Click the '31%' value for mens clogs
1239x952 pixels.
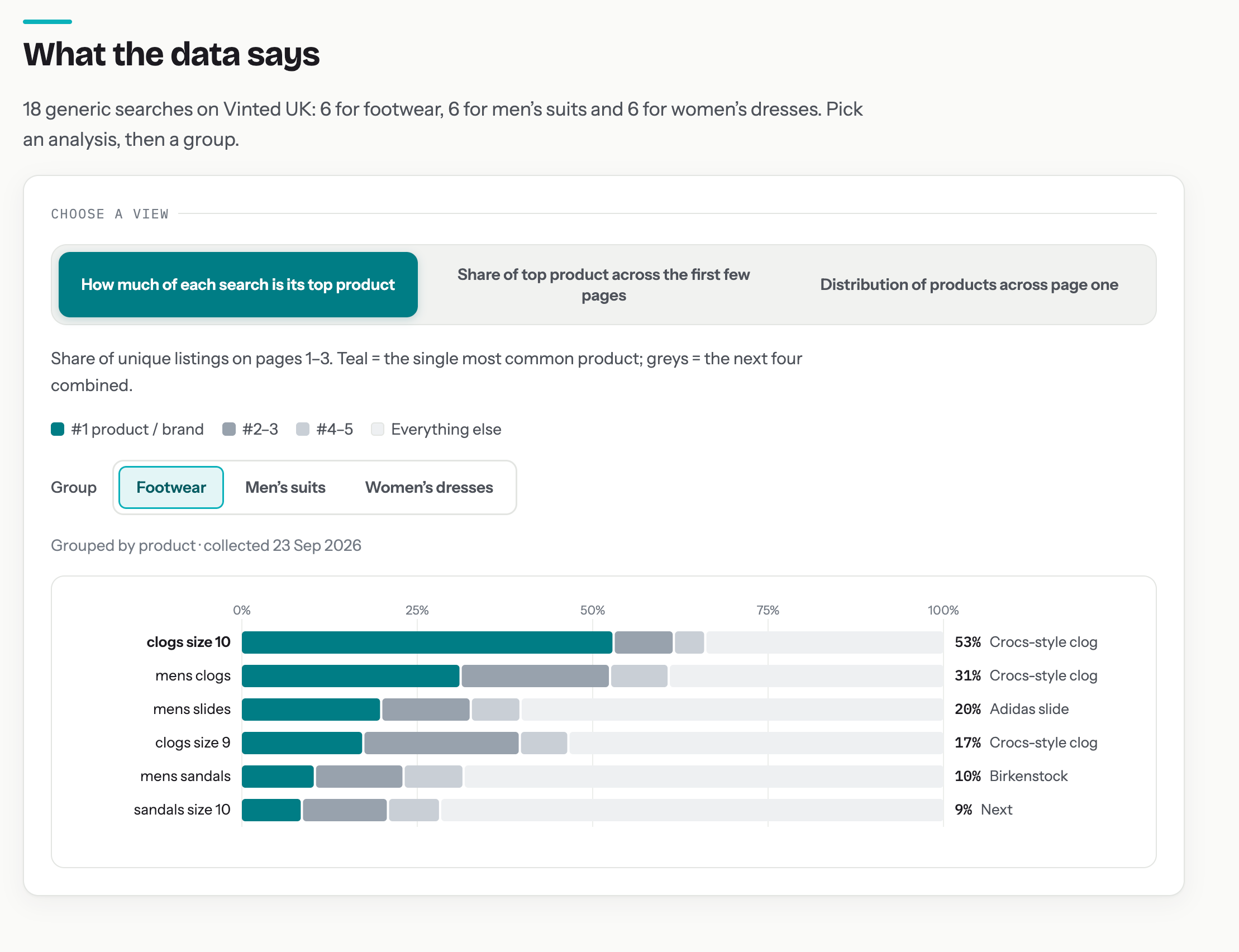[x=968, y=675]
